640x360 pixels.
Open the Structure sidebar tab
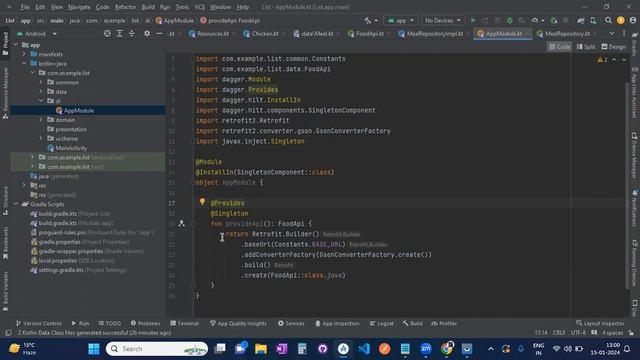[x=5, y=200]
